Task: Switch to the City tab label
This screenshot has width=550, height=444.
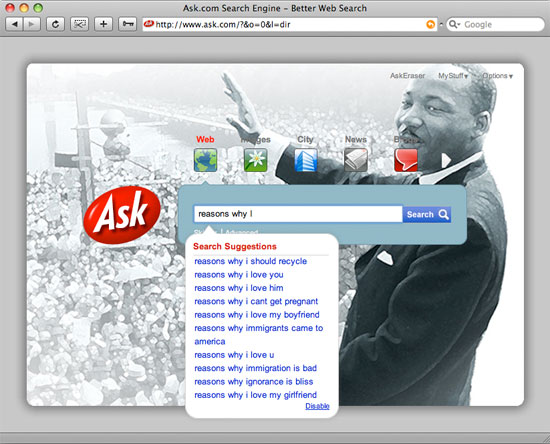Action: point(305,139)
